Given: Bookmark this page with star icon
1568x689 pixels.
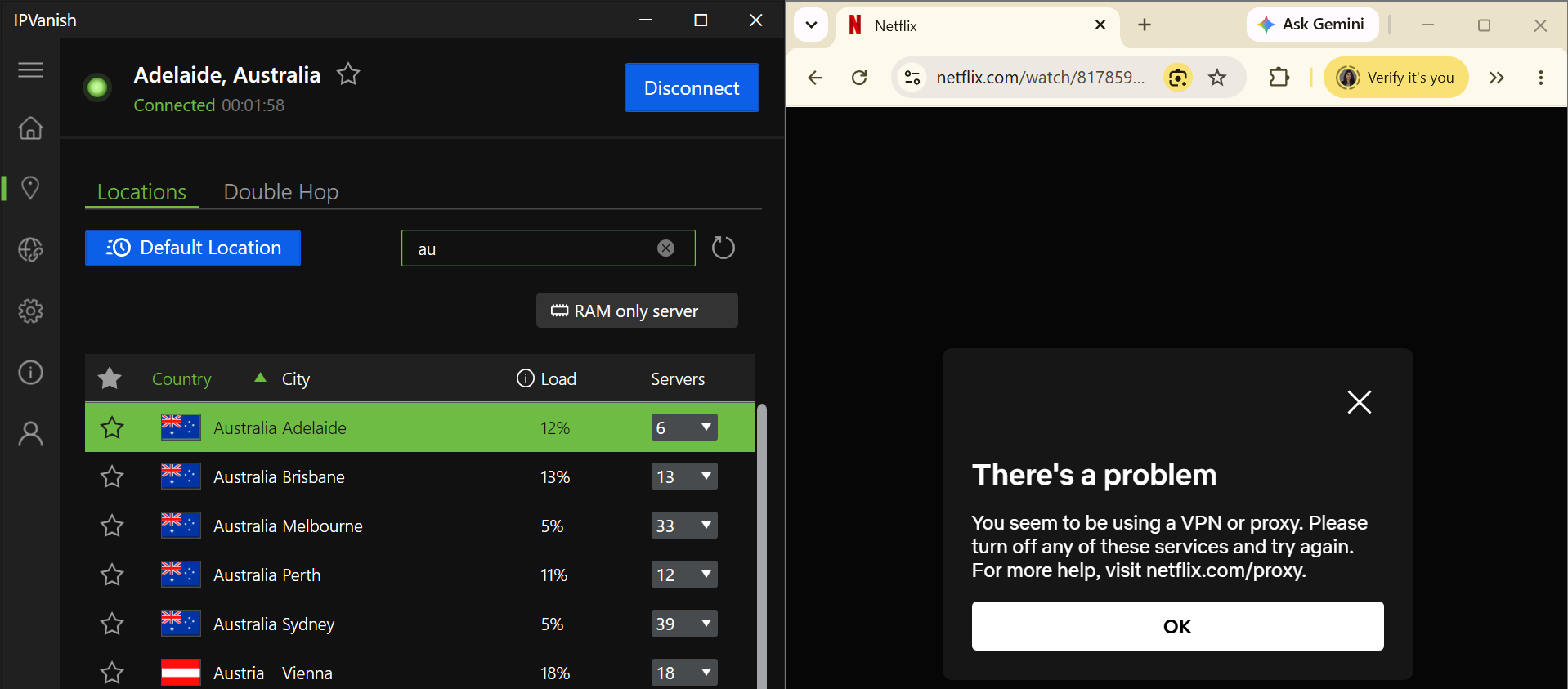Looking at the screenshot, I should [1217, 78].
